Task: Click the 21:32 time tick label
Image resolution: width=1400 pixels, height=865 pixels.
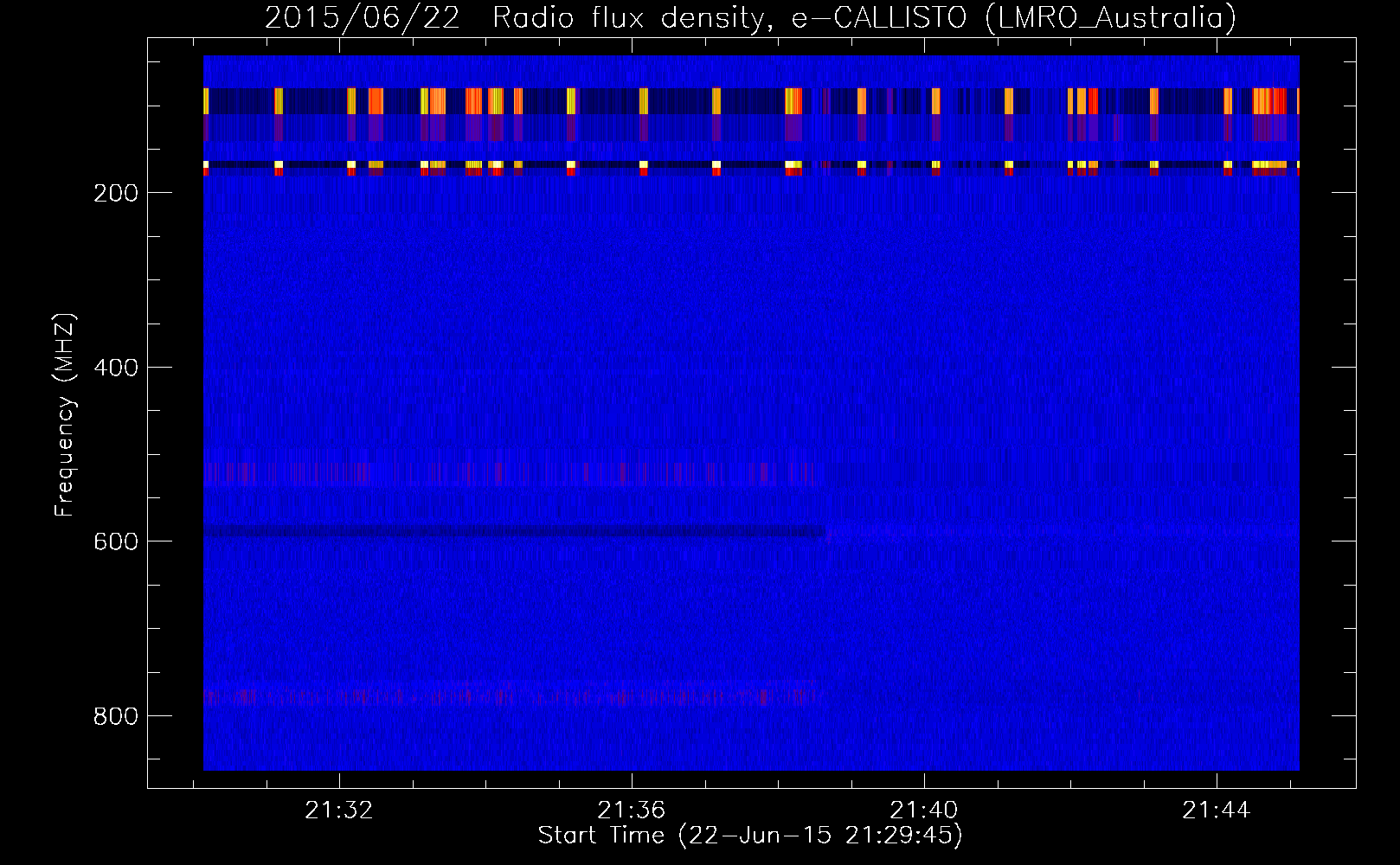Action: pyautogui.click(x=339, y=810)
